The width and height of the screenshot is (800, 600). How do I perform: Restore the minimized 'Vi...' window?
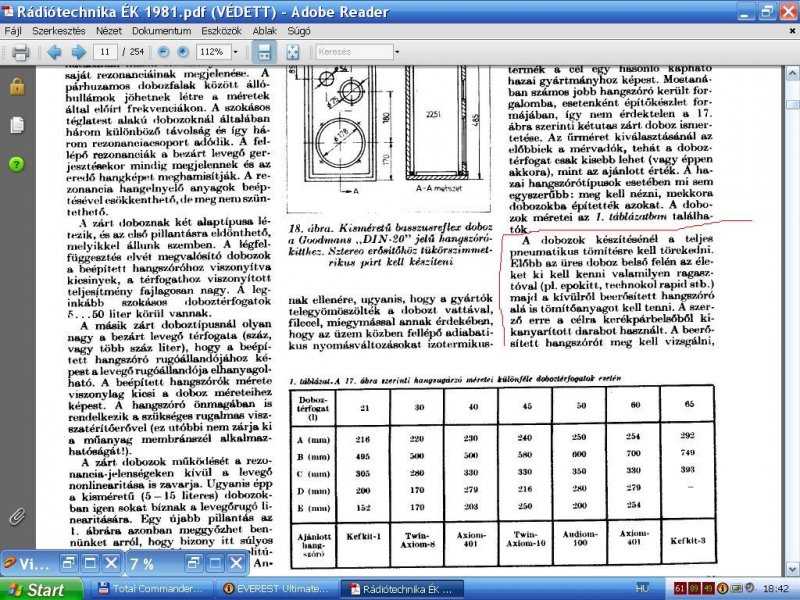point(67,563)
